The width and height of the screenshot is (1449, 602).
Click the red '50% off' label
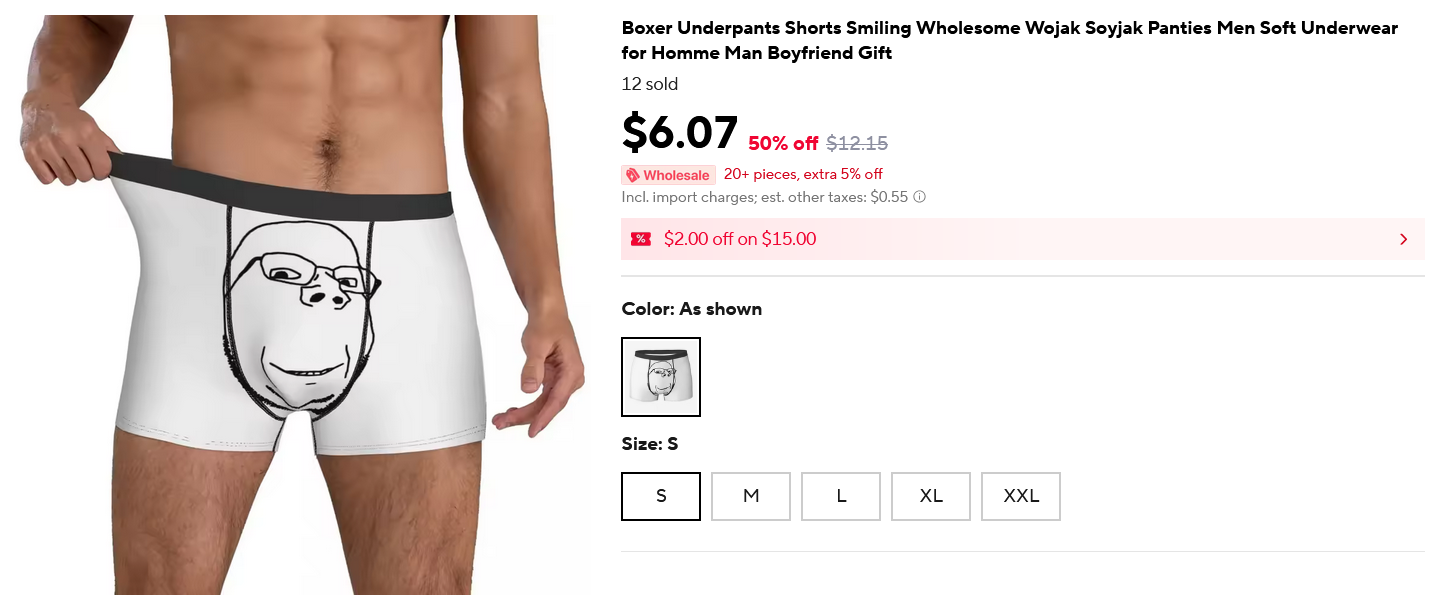[x=783, y=143]
